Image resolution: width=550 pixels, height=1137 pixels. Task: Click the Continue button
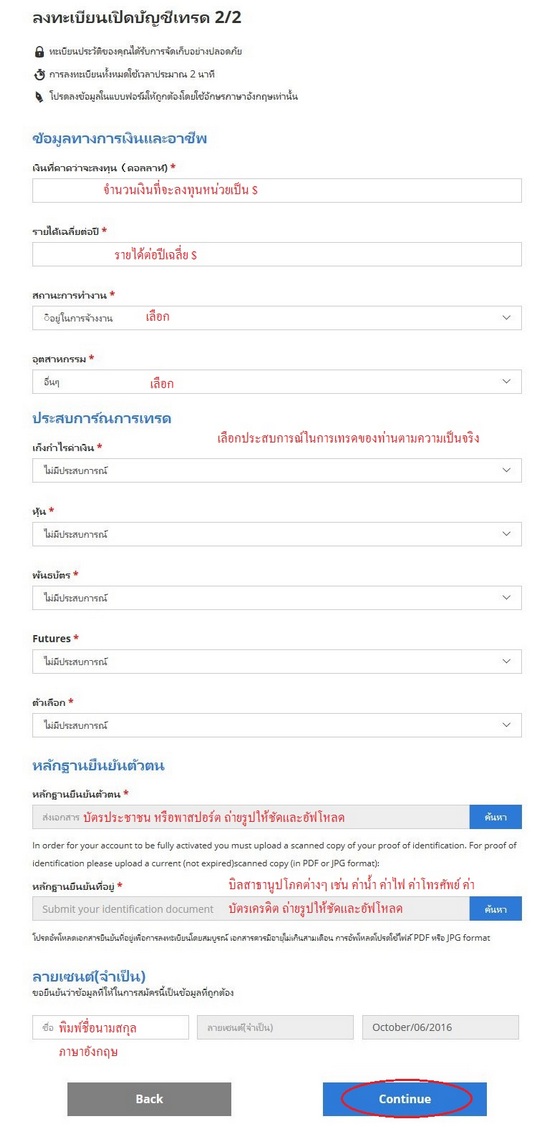pyautogui.click(x=405, y=1099)
